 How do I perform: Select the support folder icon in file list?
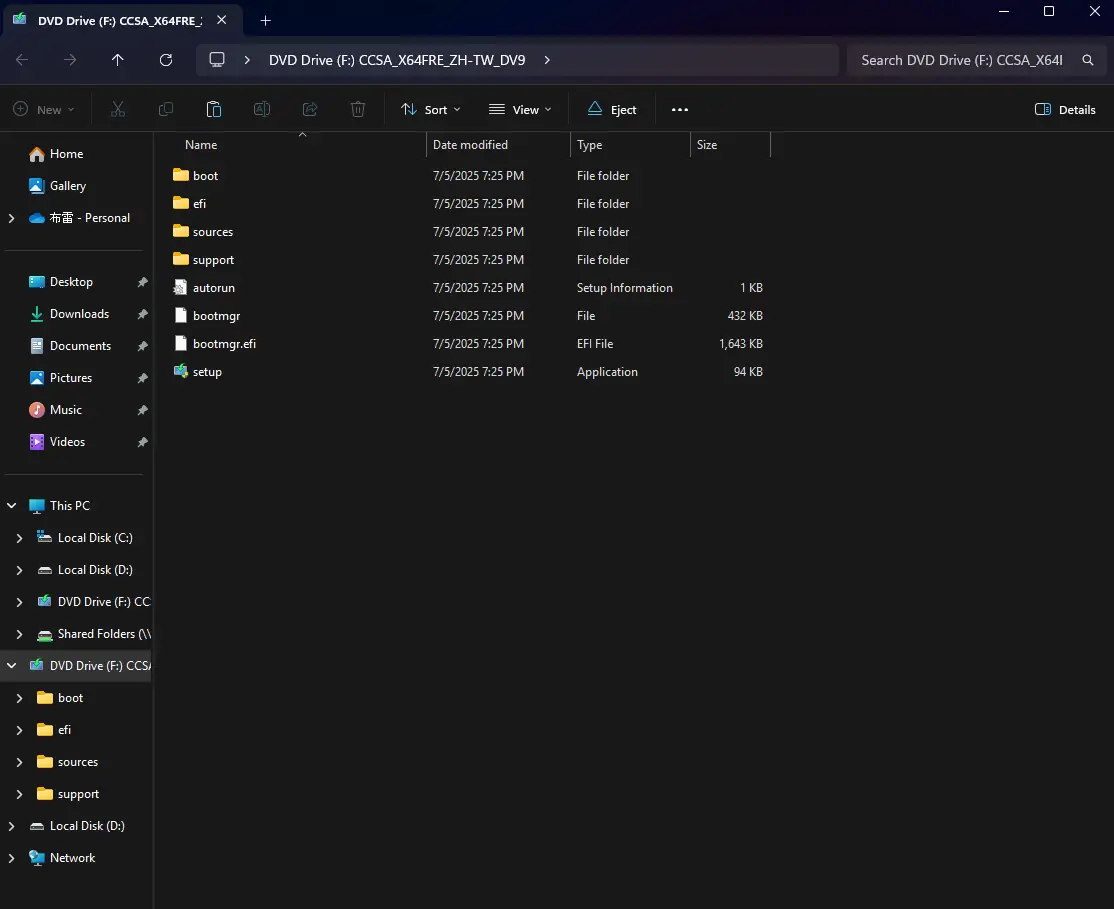pyautogui.click(x=180, y=259)
